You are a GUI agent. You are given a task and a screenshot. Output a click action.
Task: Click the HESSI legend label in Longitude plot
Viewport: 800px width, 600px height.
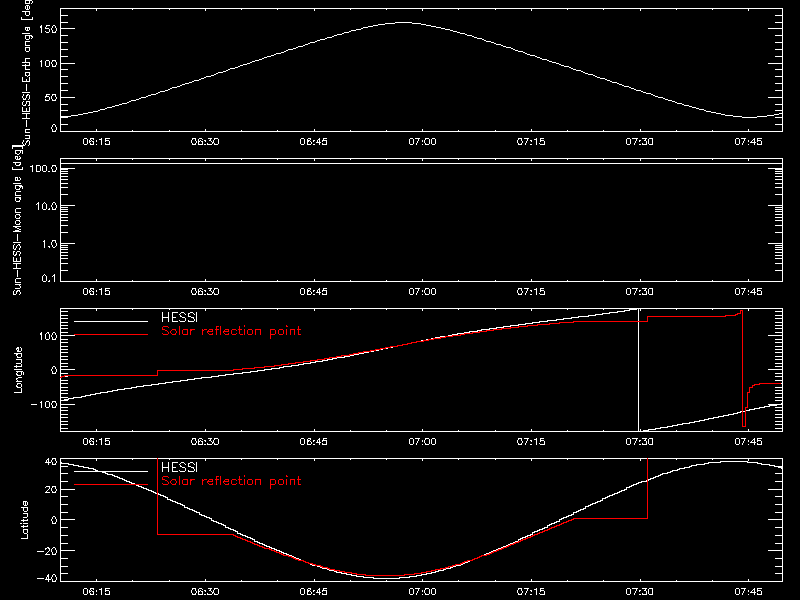179,317
